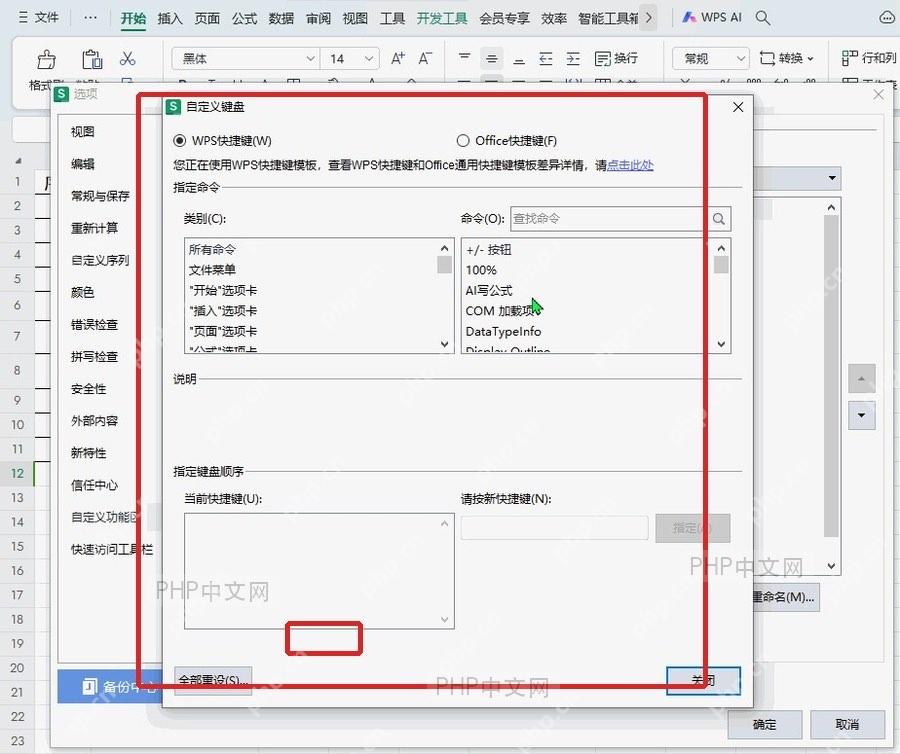Select 文件菜单 in category list
This screenshot has height=754, width=900.
coord(212,270)
